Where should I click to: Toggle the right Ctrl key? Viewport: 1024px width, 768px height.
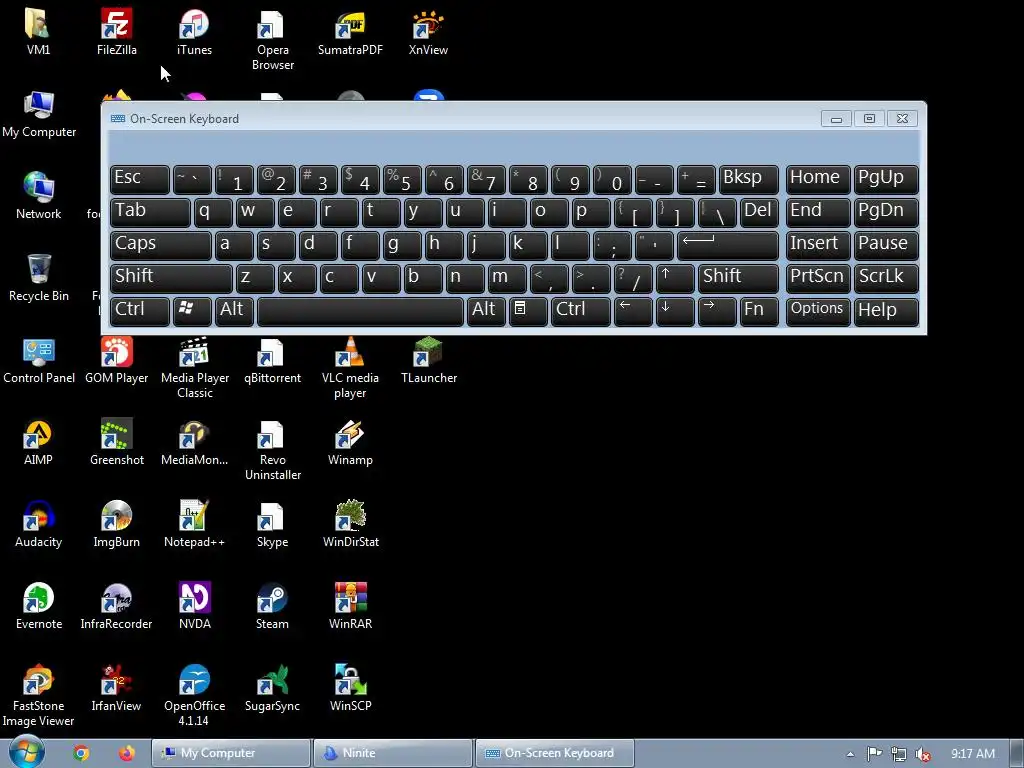tap(581, 311)
